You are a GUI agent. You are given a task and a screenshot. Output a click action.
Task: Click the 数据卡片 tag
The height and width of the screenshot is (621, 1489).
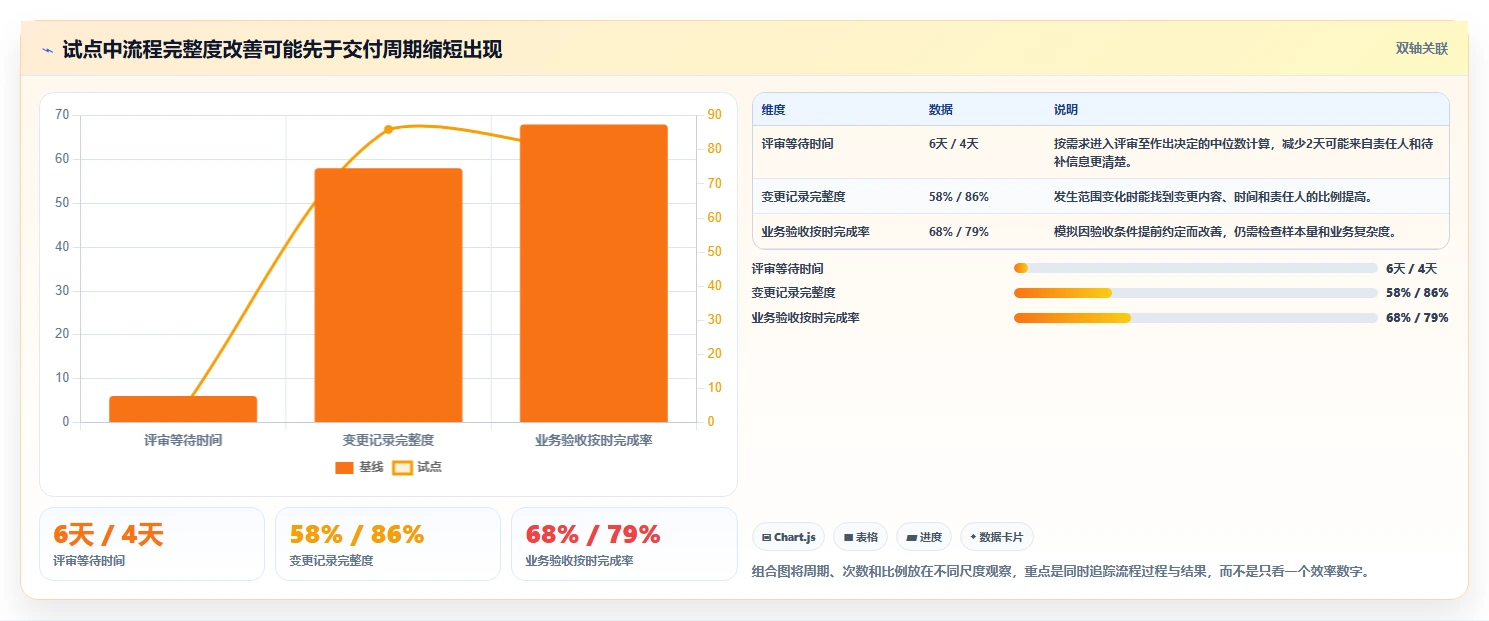click(997, 537)
